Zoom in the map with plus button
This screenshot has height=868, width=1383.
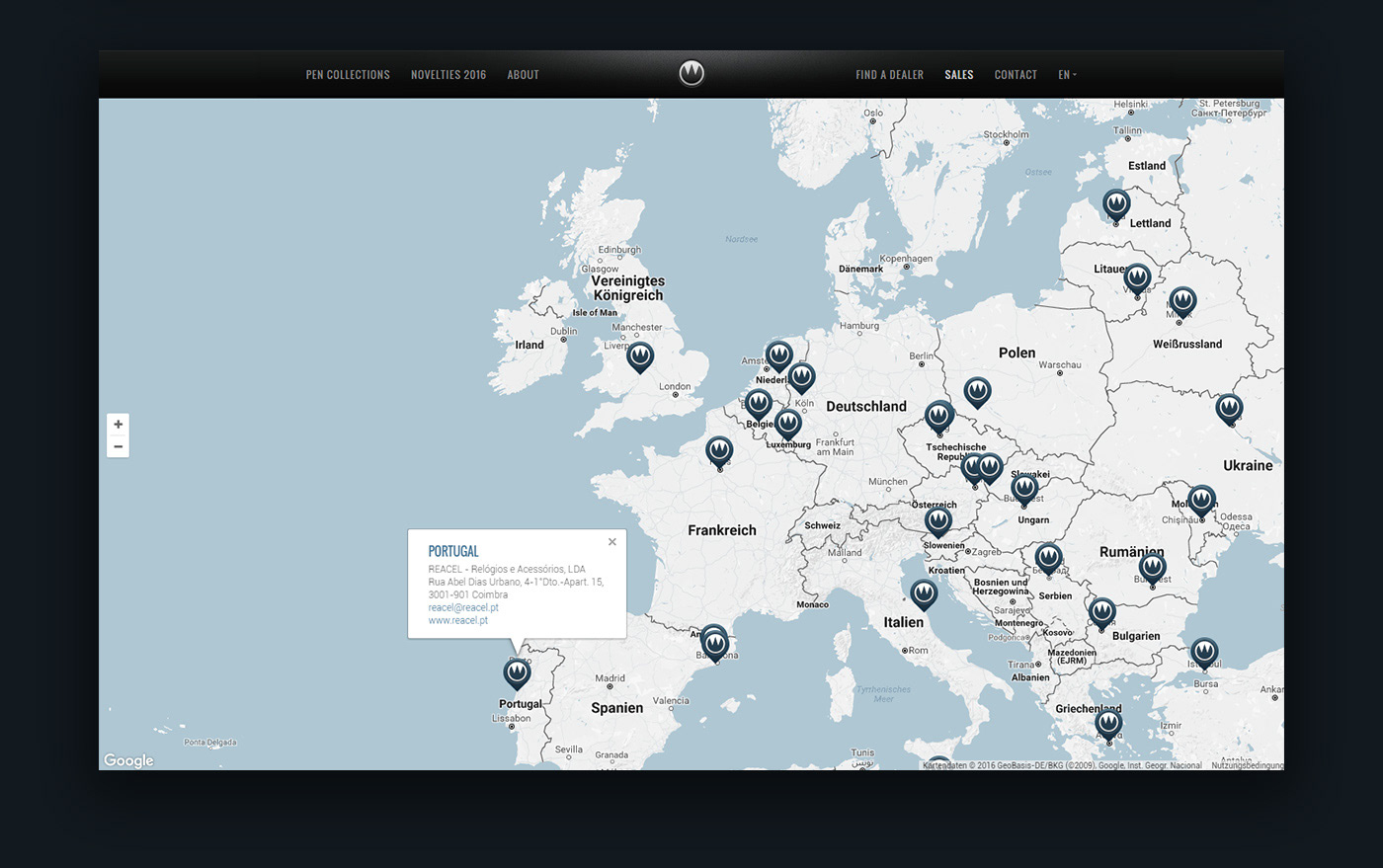click(118, 425)
